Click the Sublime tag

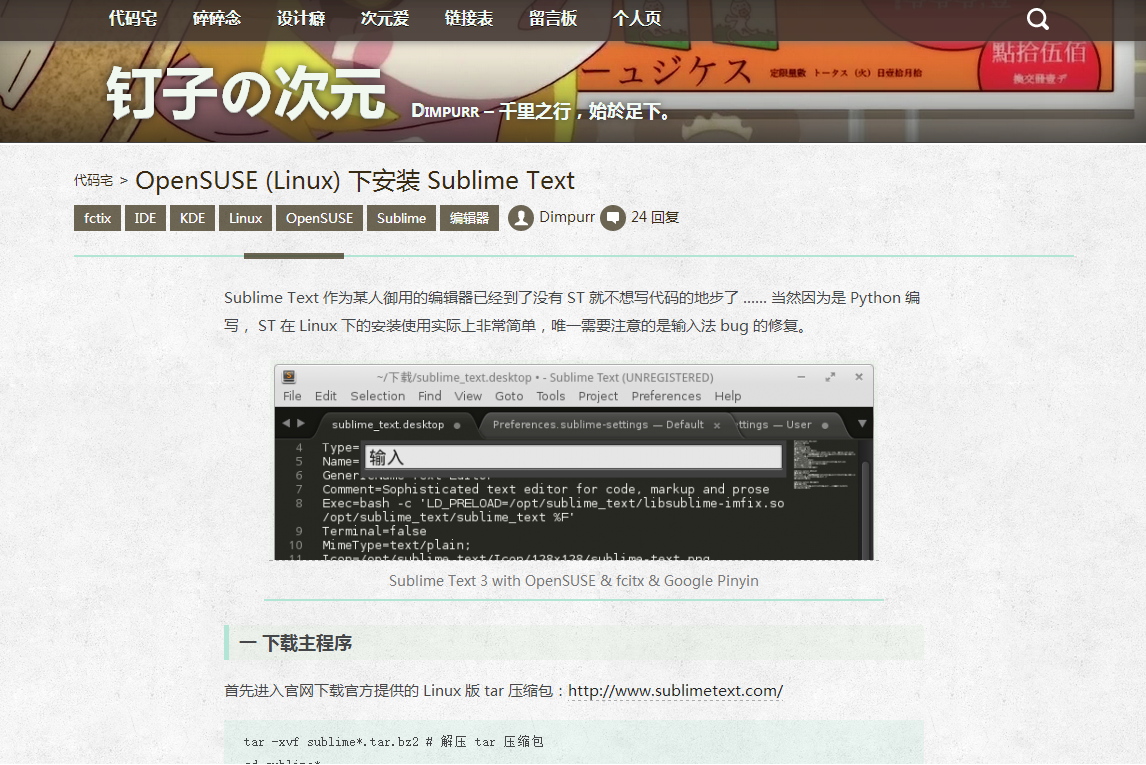click(x=401, y=218)
